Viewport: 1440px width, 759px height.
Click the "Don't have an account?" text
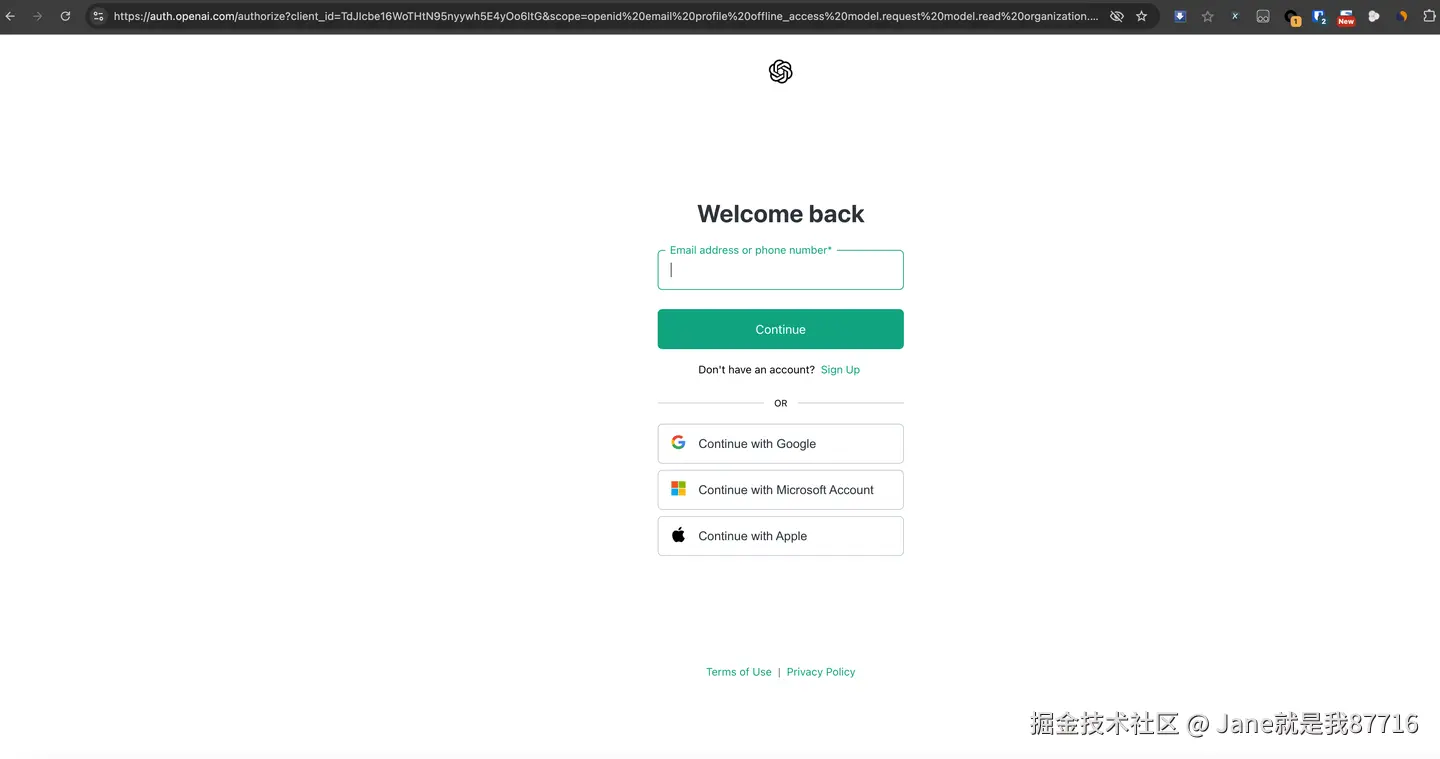(x=756, y=370)
